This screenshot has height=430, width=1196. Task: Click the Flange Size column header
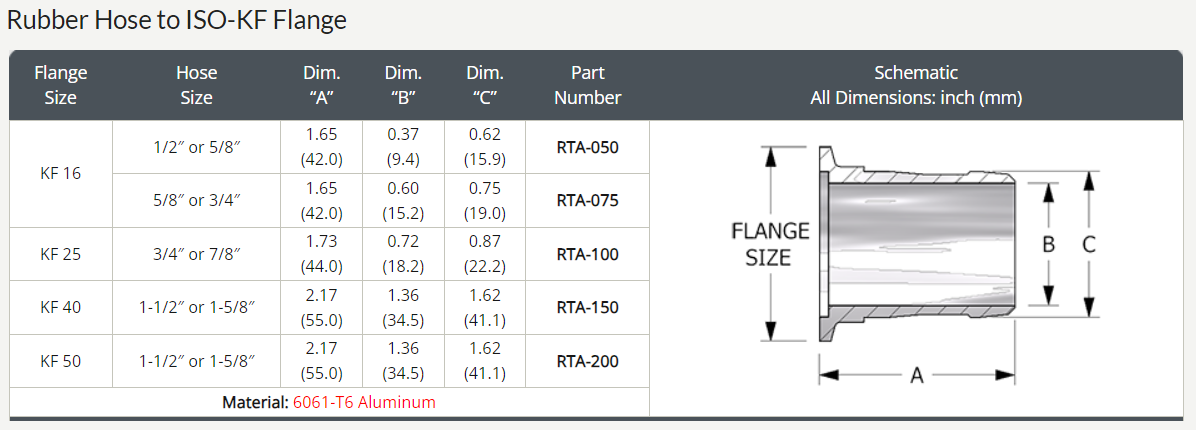[61, 85]
